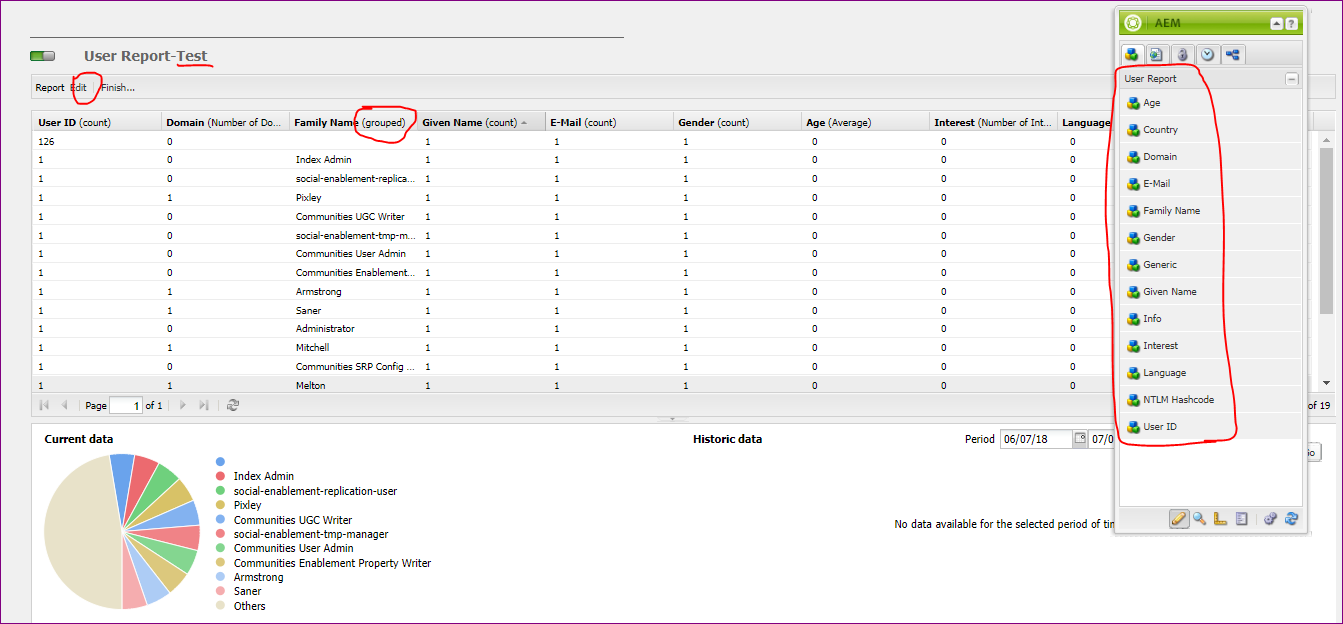Open the Report menu

click(49, 87)
